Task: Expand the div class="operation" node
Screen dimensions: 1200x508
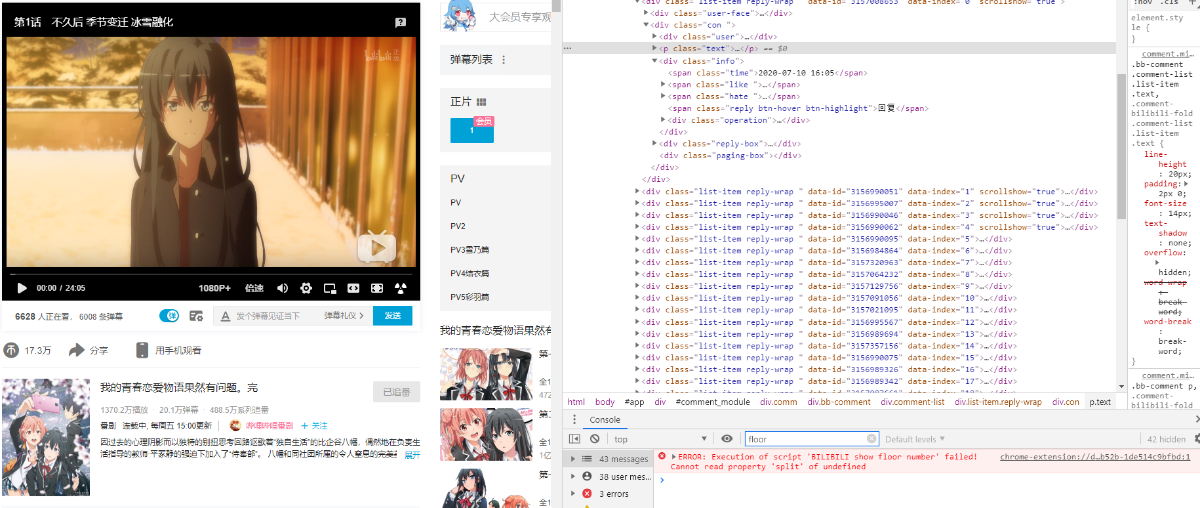Action: [x=664, y=120]
